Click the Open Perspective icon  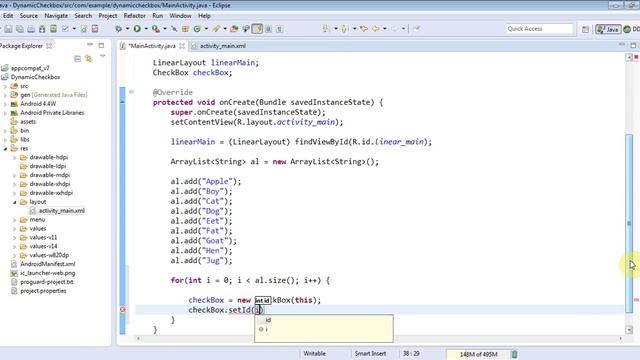coord(585,29)
